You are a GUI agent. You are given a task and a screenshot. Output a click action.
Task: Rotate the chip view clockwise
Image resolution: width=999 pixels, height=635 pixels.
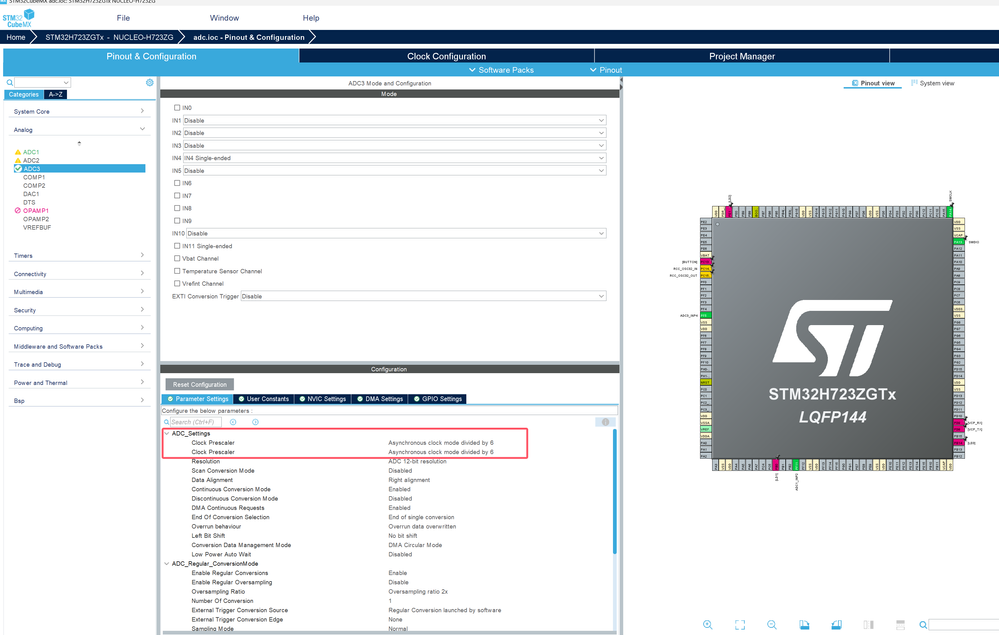pos(804,625)
